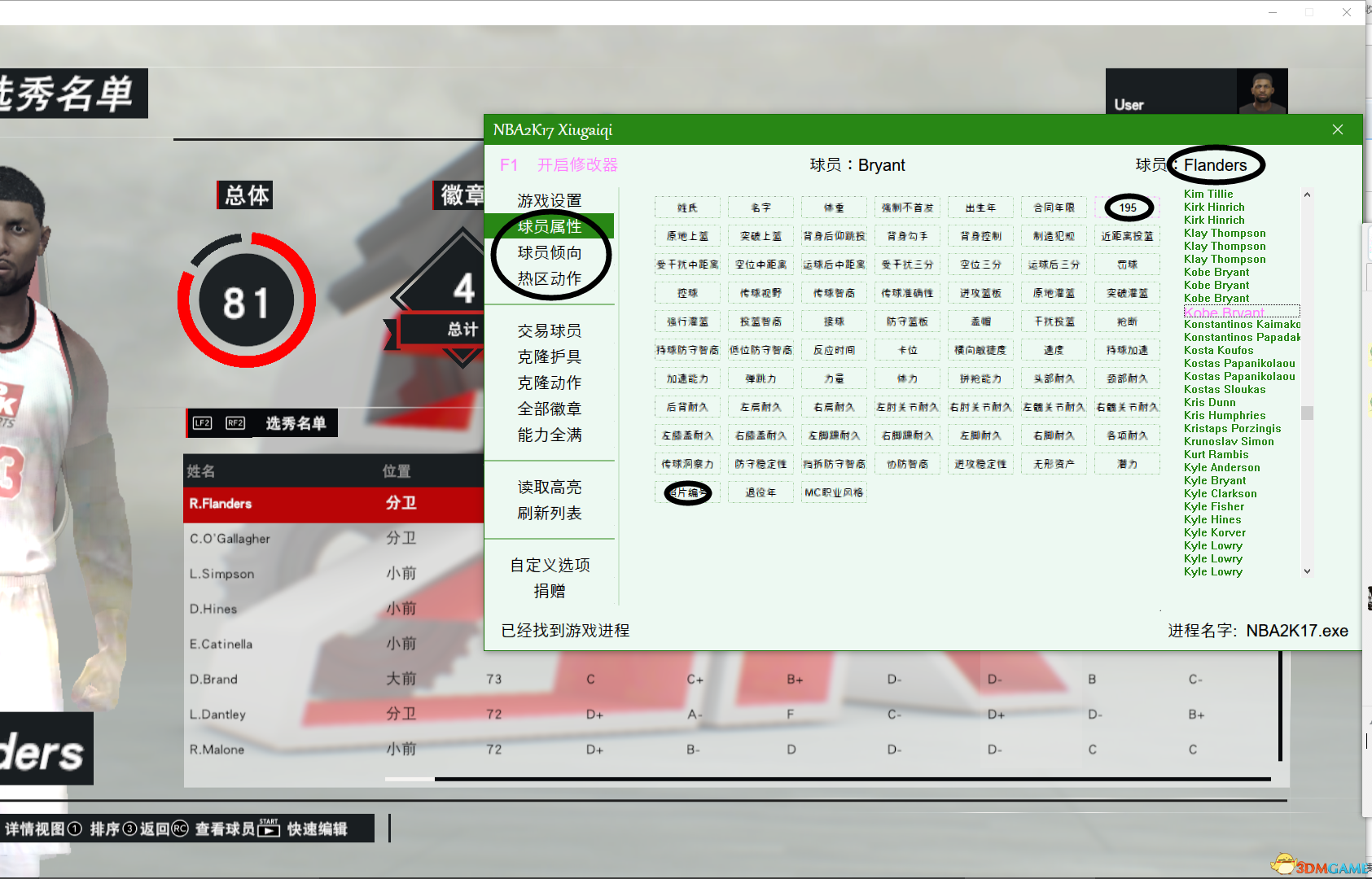
Task: Select Kyle Anderson in player list
Action: (x=1221, y=467)
